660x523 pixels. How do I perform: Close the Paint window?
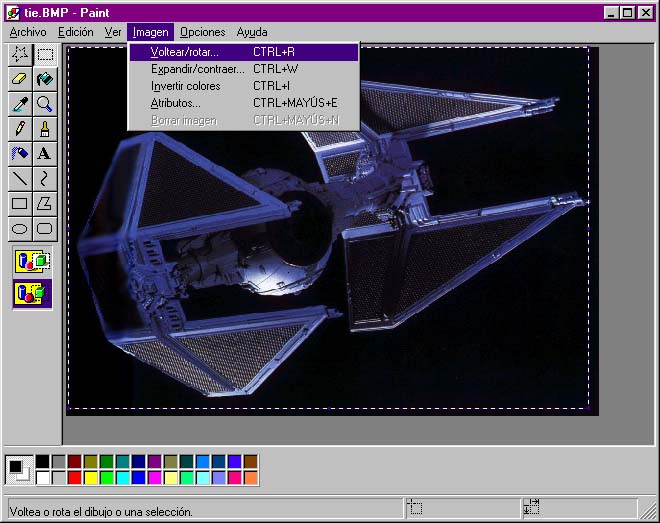(x=646, y=13)
